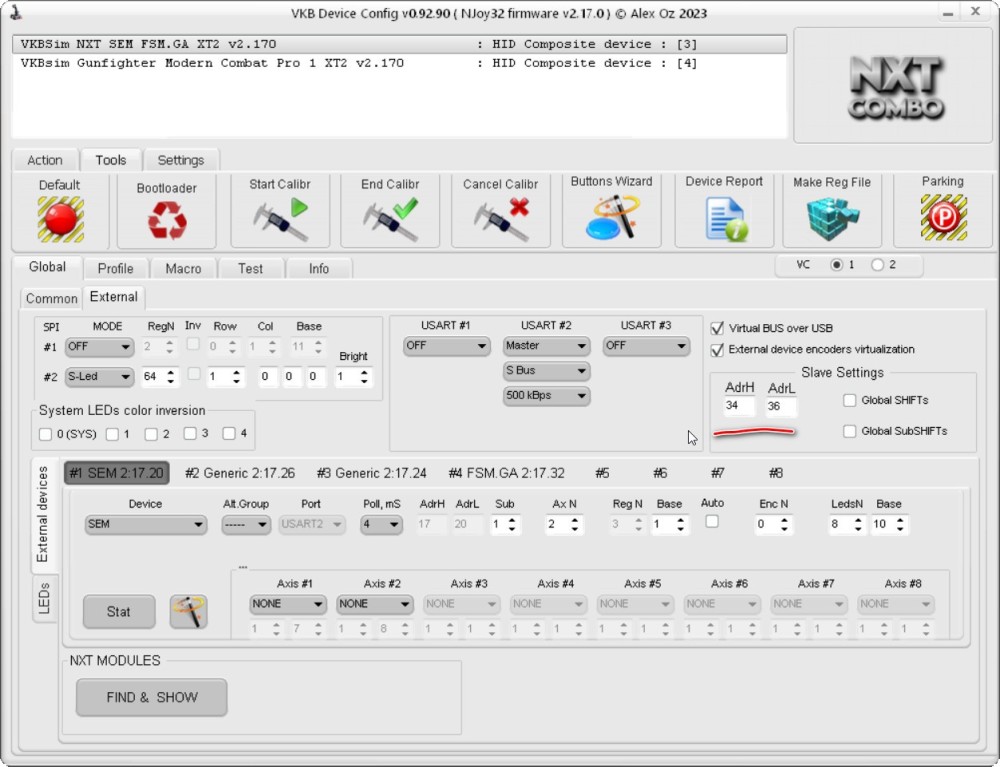
Task: Open the USART #2 Master dropdown
Action: click(x=546, y=346)
